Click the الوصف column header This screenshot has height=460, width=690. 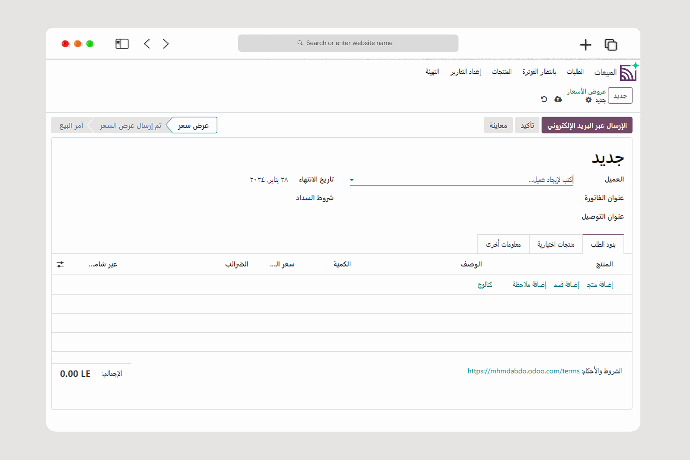tap(471, 264)
